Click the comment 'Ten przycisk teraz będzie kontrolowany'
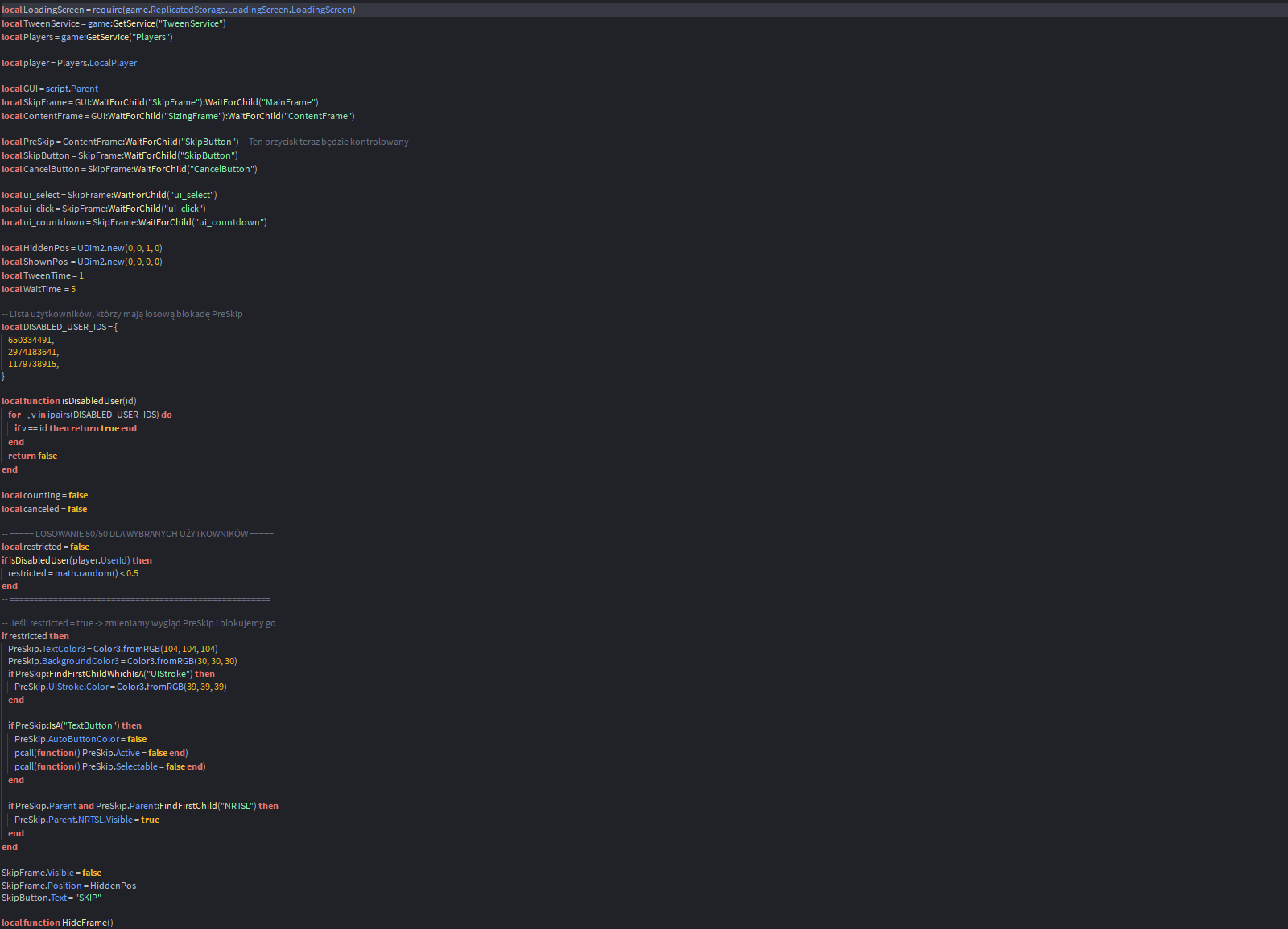This screenshot has width=1288, height=929. 328,142
